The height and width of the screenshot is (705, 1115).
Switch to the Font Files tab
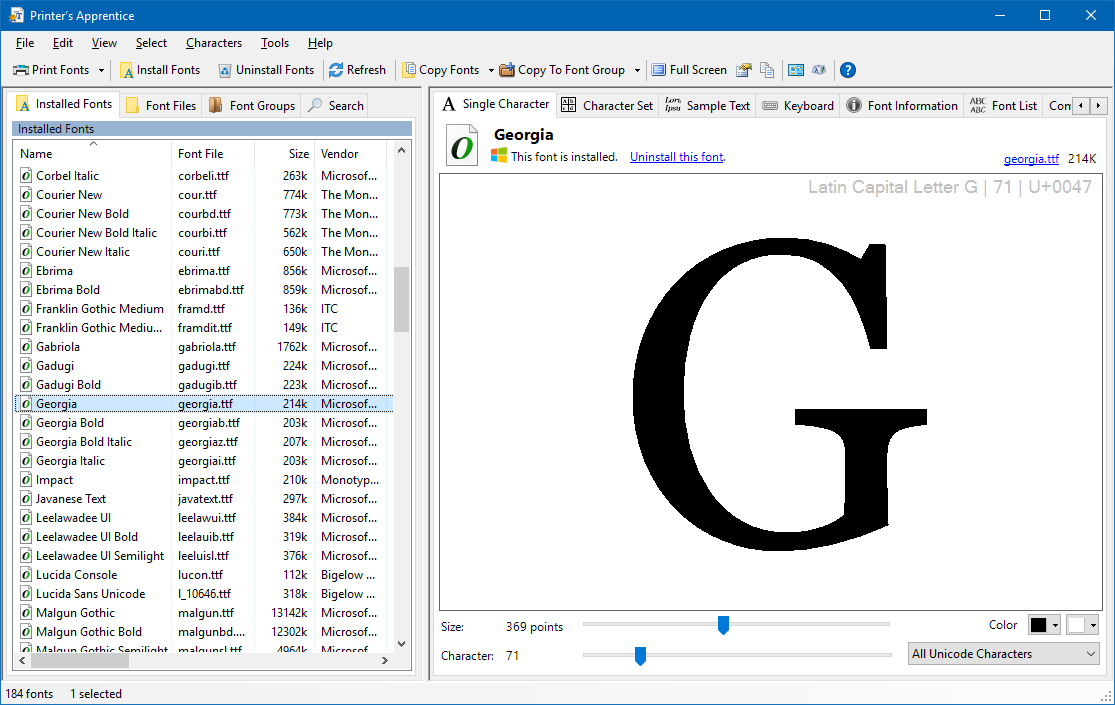click(161, 105)
